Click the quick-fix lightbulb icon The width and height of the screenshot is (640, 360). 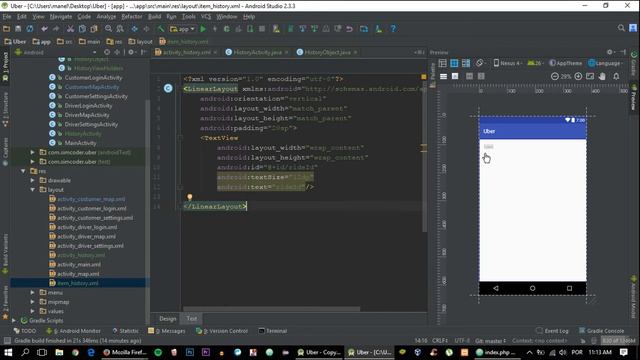coord(189,197)
